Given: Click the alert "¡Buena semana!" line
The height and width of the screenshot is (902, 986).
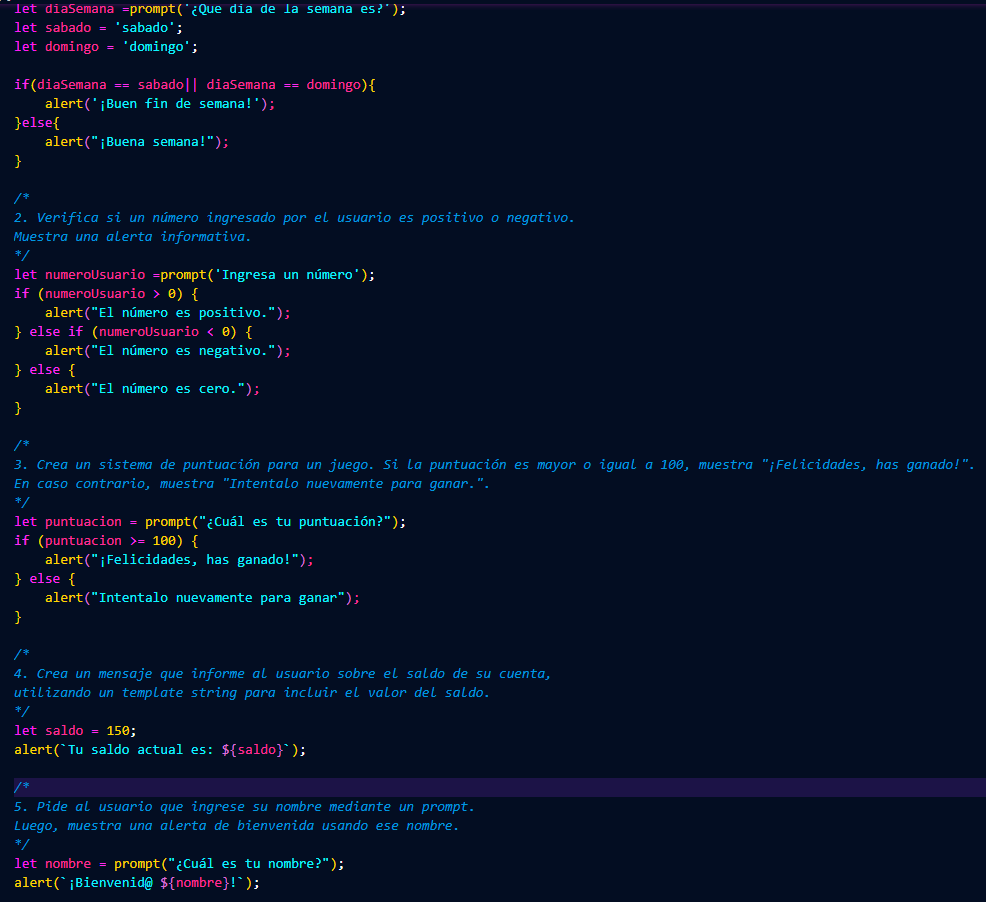Looking at the screenshot, I should pos(136,142).
